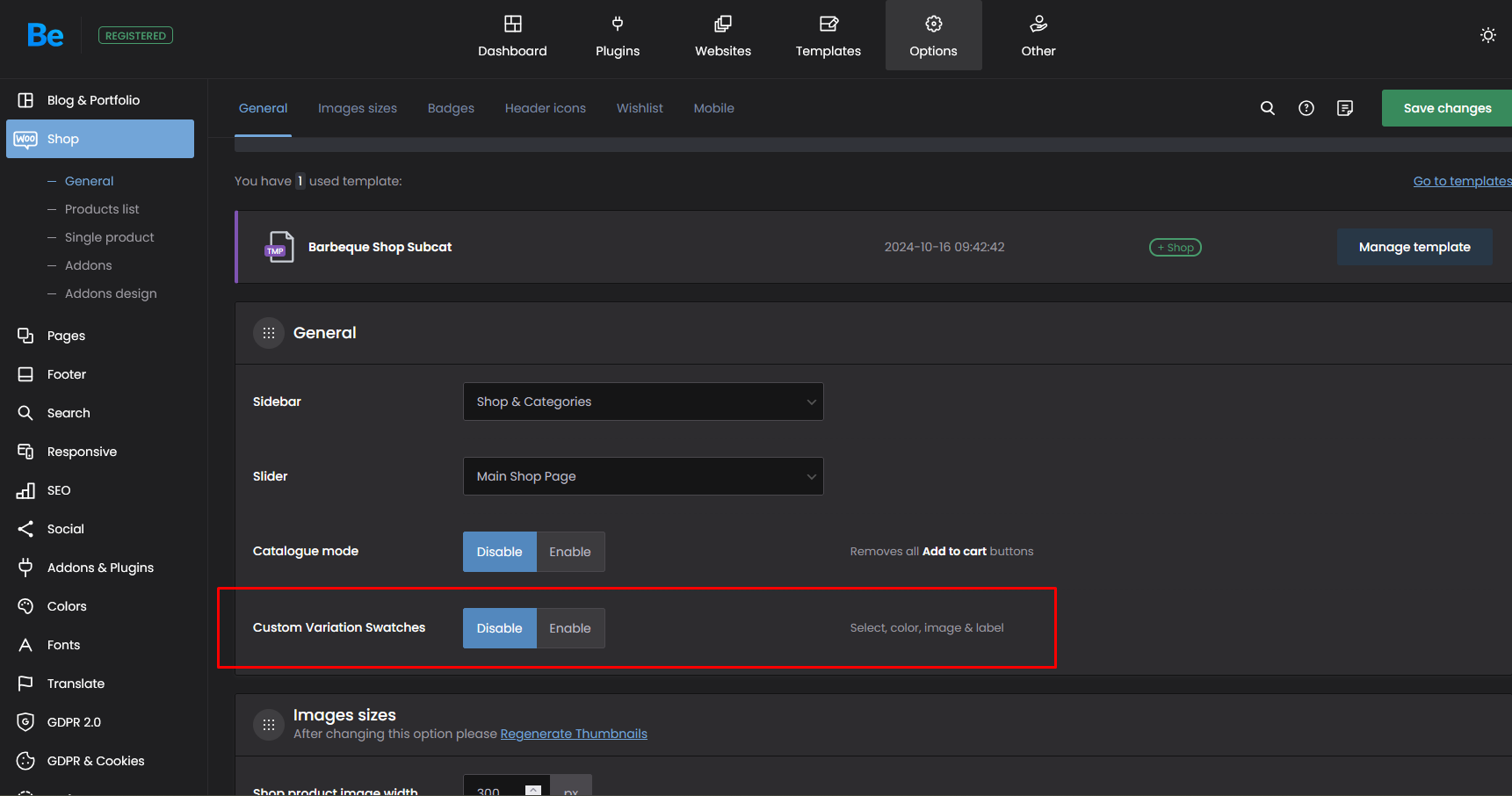Select Options gear in top navigation
This screenshot has width=1512, height=796.
(934, 36)
